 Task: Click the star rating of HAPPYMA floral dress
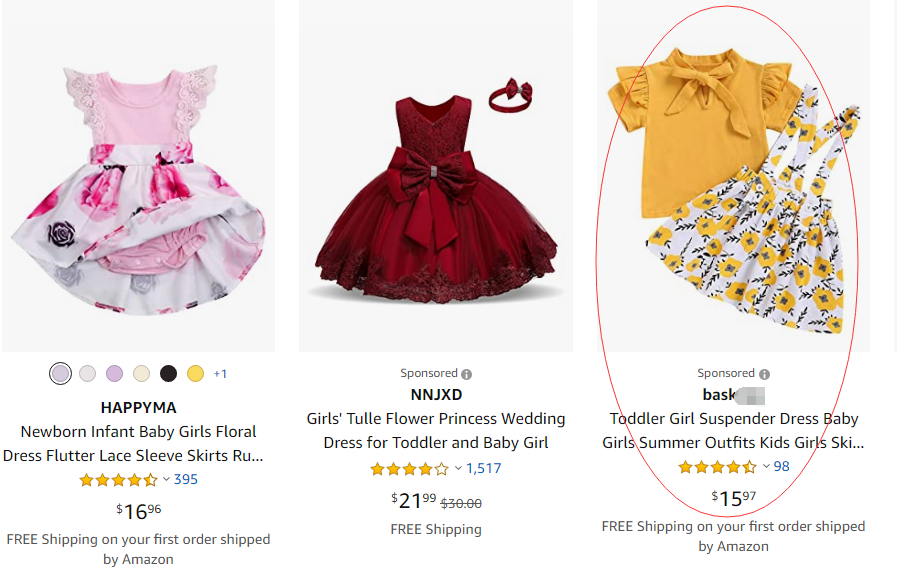pyautogui.click(x=118, y=480)
